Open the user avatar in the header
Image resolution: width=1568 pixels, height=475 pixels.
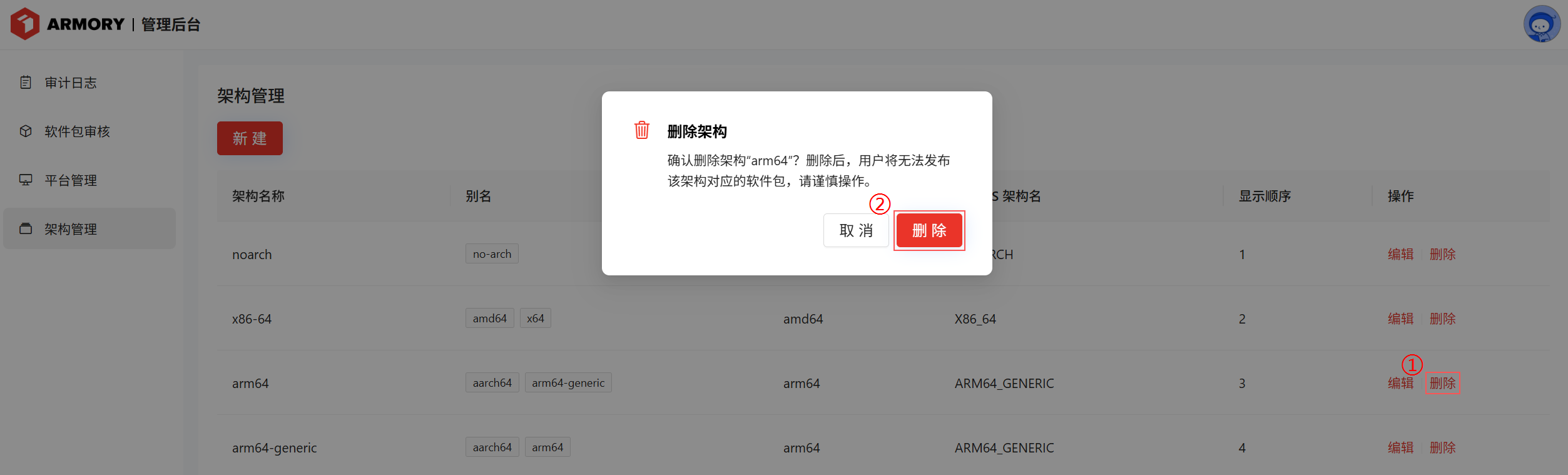click(1541, 24)
